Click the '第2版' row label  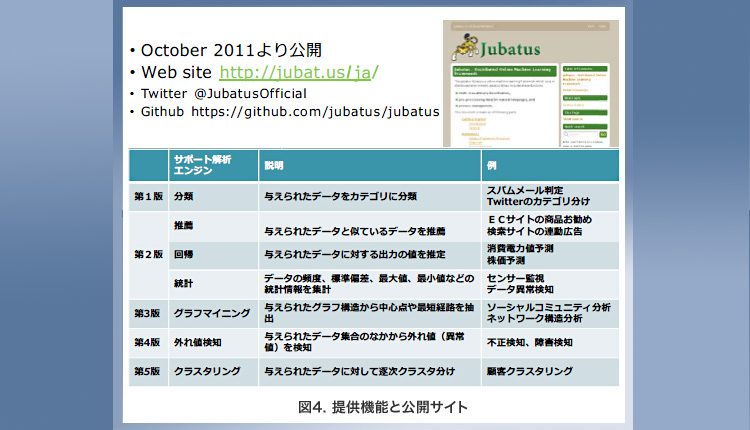(148, 255)
